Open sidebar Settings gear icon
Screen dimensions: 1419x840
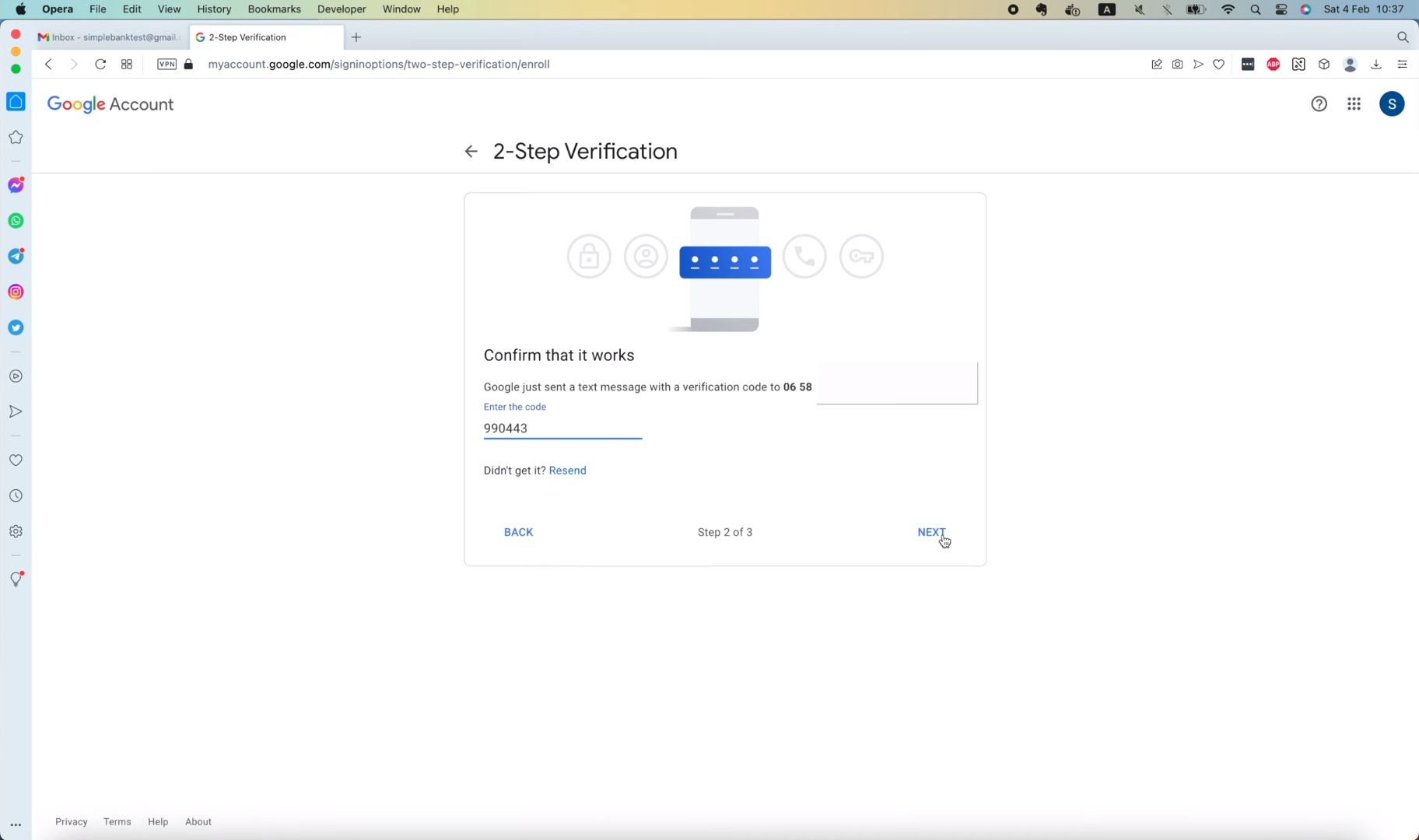click(16, 532)
